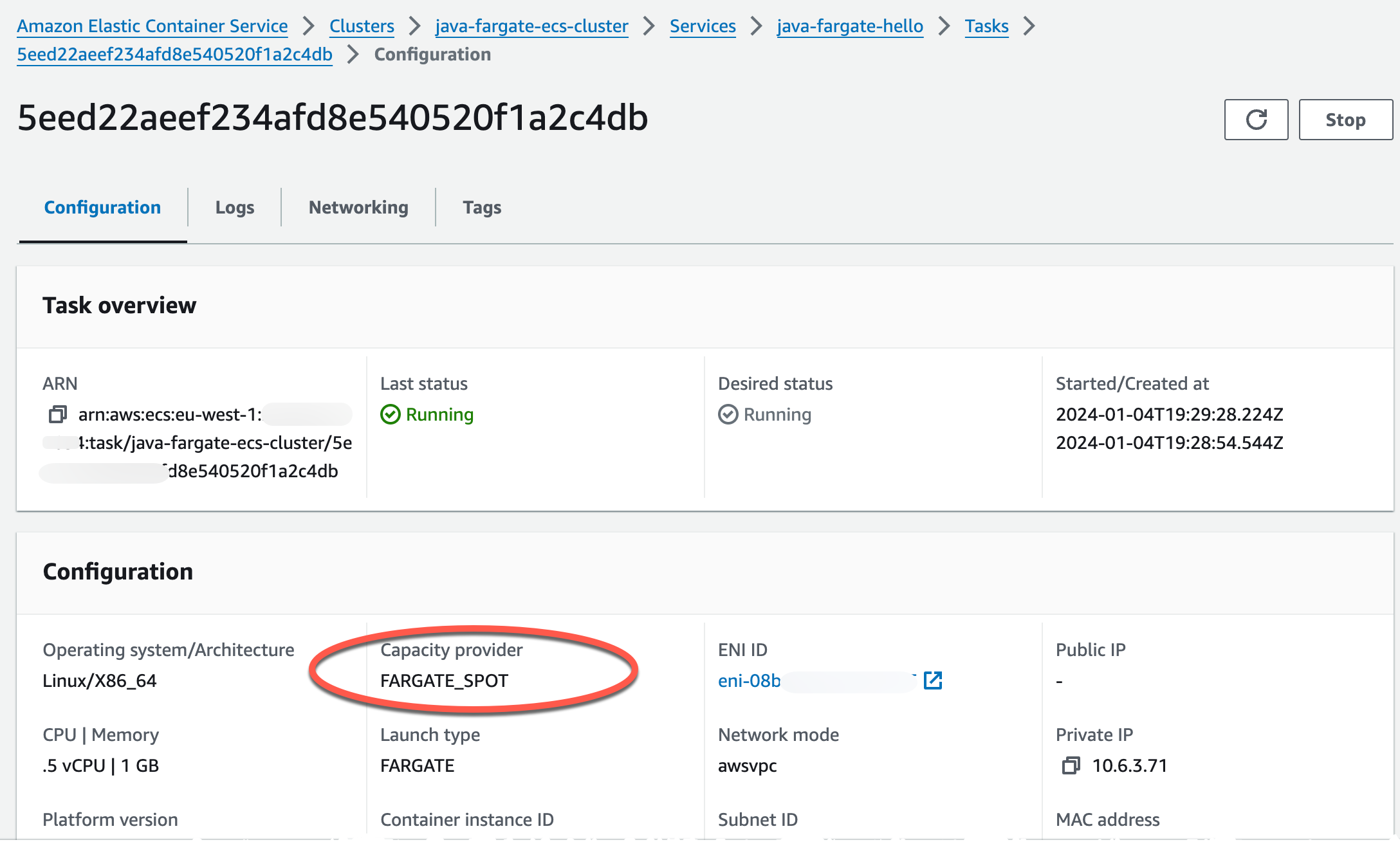Click the Operating system/Architecture label
Screen dimensions: 1400x849
169,650
